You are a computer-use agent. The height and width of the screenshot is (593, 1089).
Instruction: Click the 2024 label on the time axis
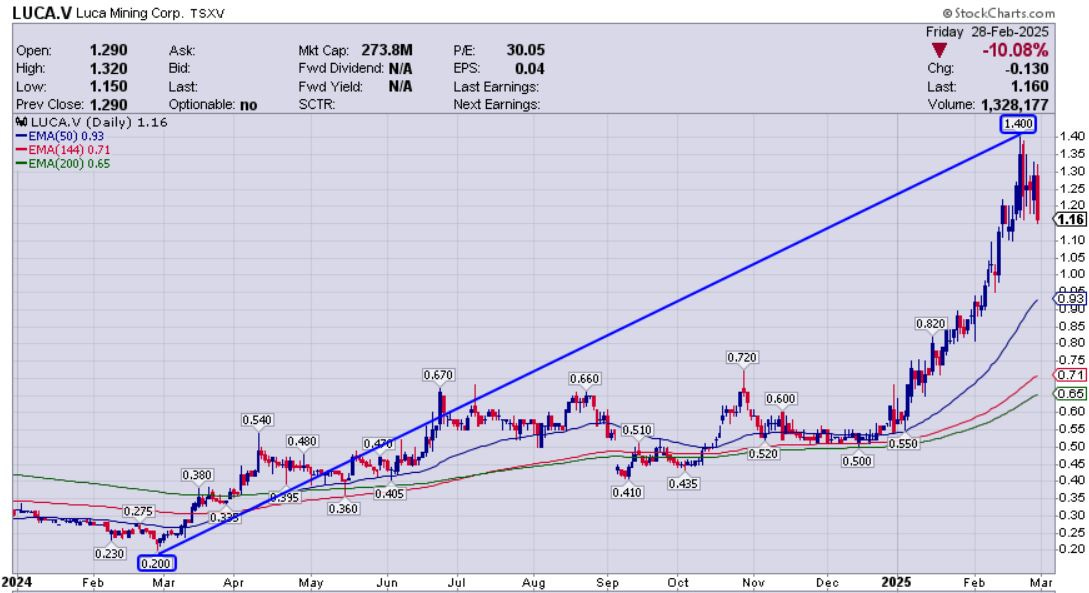tap(15, 582)
